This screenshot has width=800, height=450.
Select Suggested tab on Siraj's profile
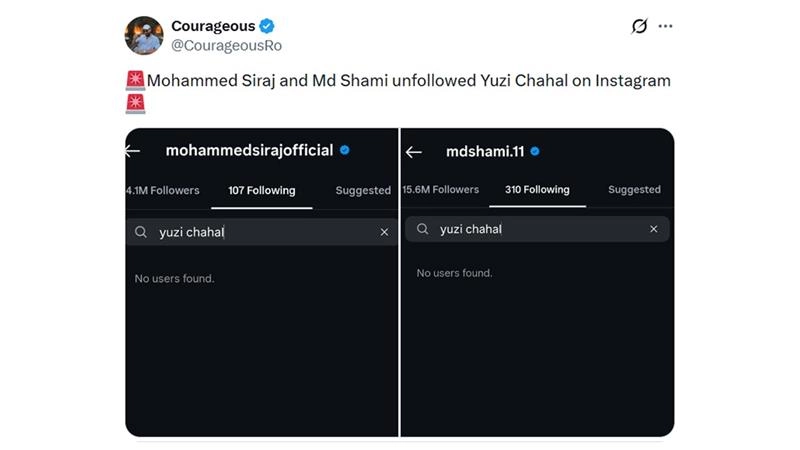click(363, 190)
